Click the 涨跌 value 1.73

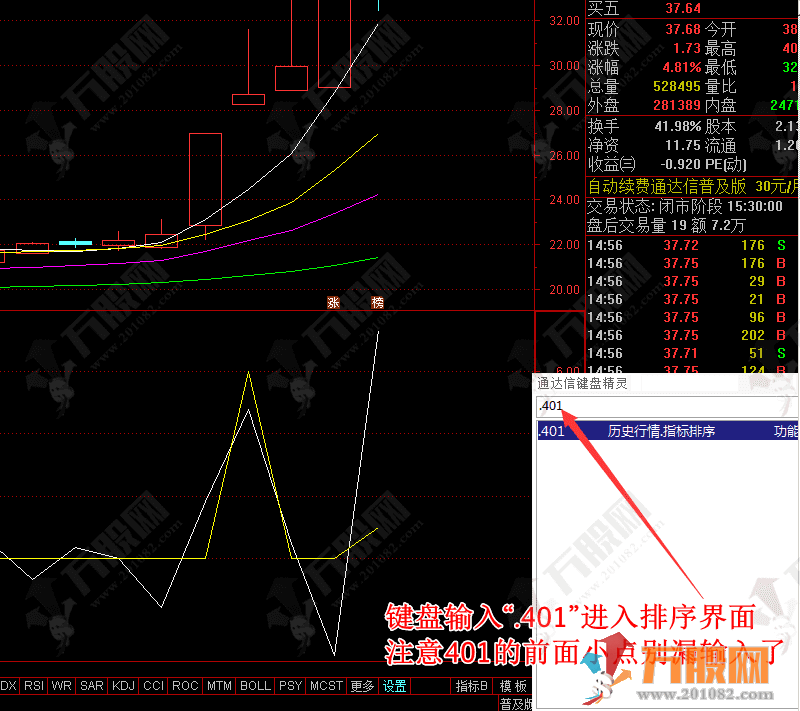coord(687,48)
